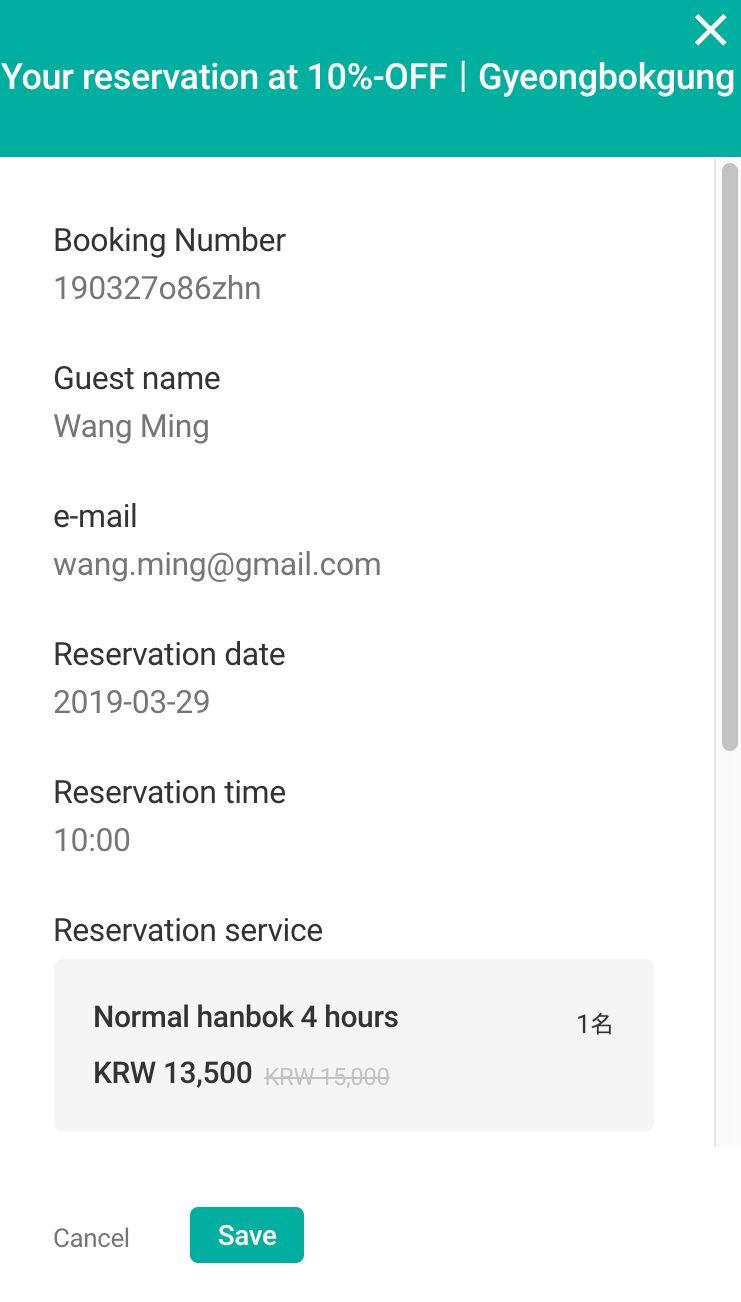Select the Normal hanbok 4 hours service
Screen dimensions: 741x1302
[x=246, y=1017]
